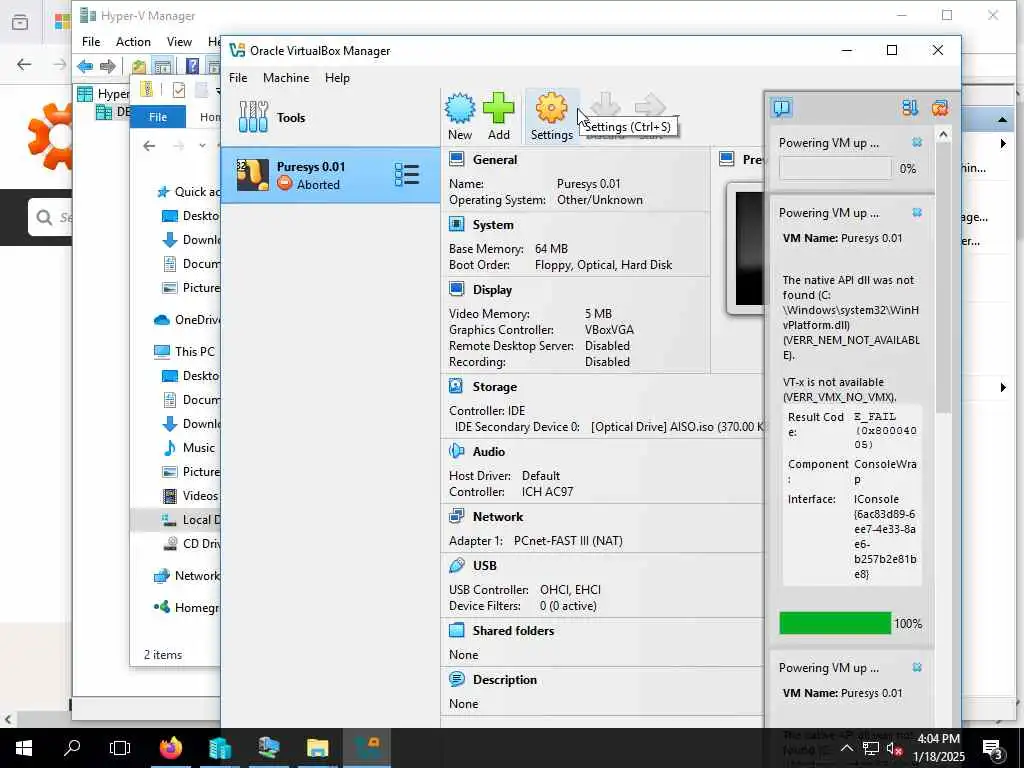Click the taskbar Task View icon

[x=120, y=748]
